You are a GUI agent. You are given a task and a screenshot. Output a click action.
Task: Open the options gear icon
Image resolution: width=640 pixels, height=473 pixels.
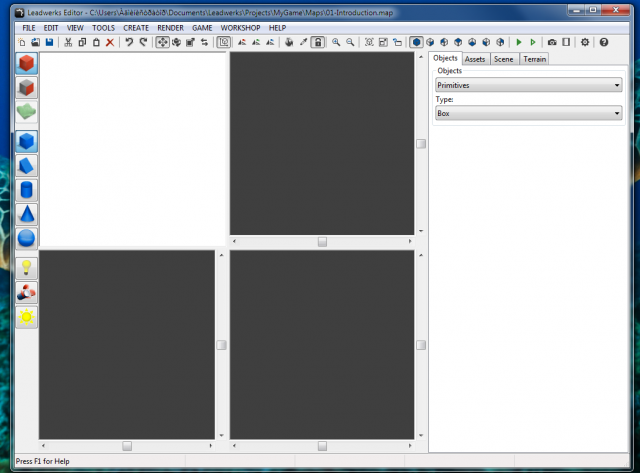click(x=586, y=43)
